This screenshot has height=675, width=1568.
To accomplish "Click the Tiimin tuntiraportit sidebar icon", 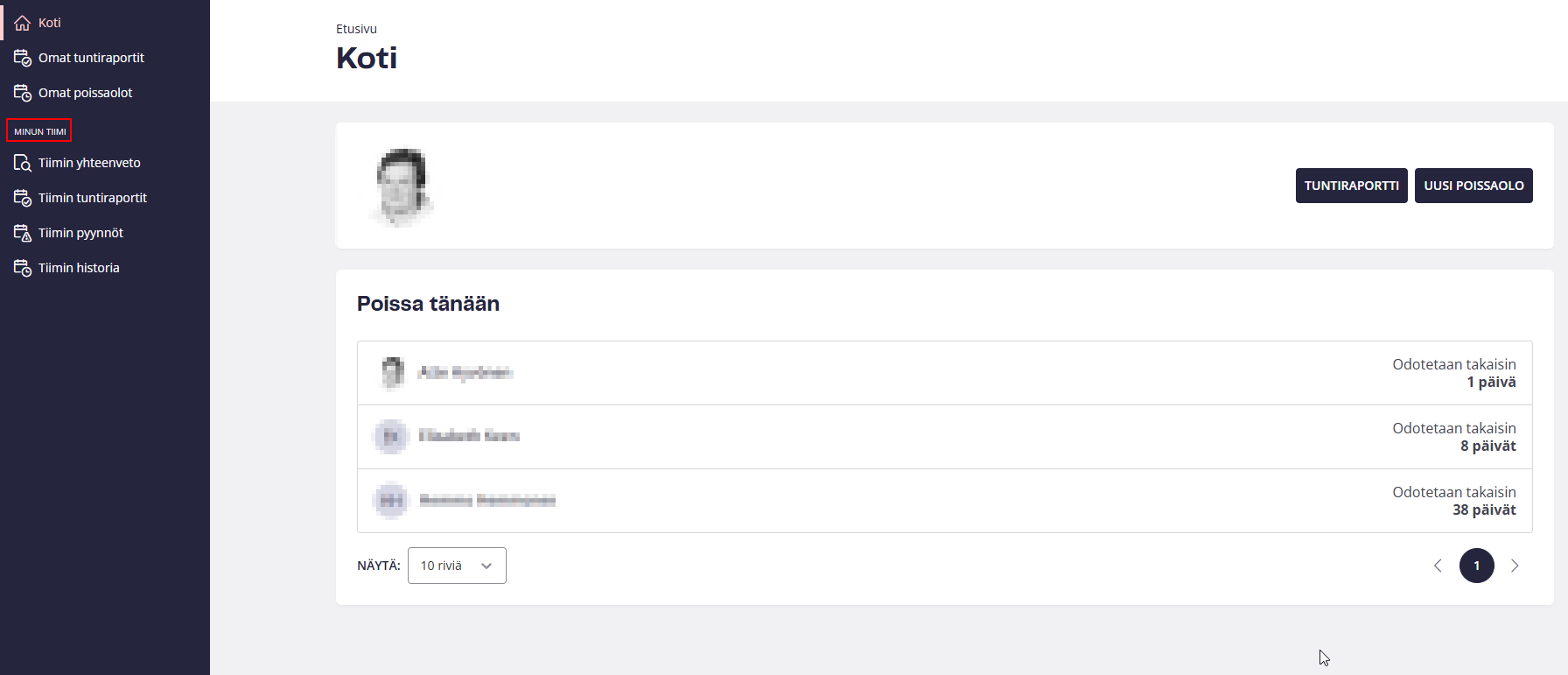I will [23, 198].
